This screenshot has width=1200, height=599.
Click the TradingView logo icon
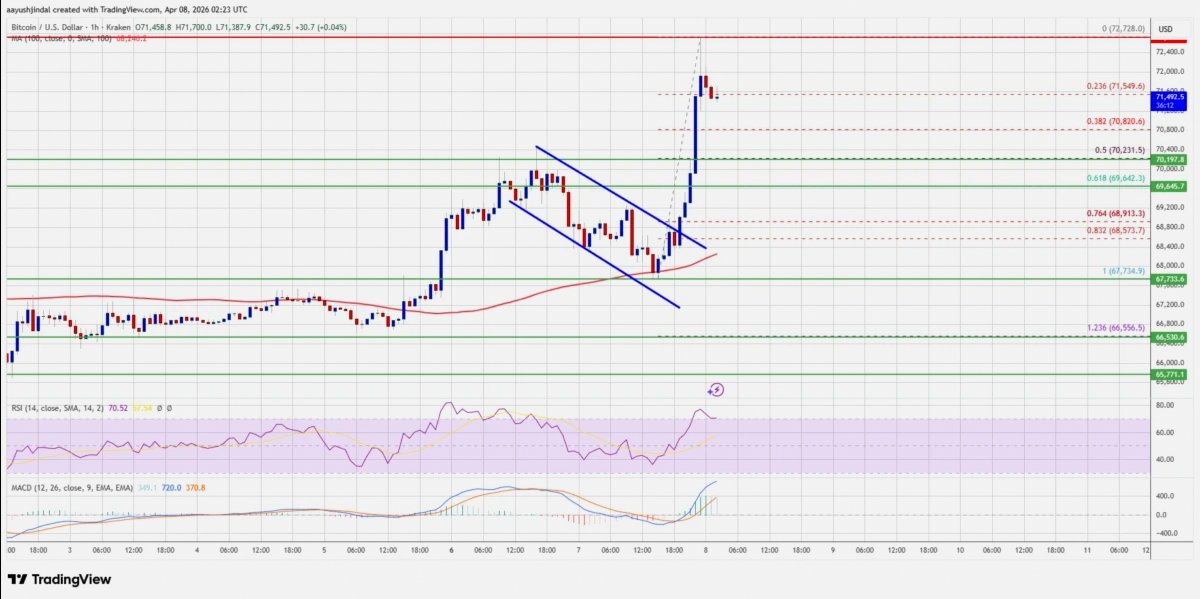[x=17, y=579]
